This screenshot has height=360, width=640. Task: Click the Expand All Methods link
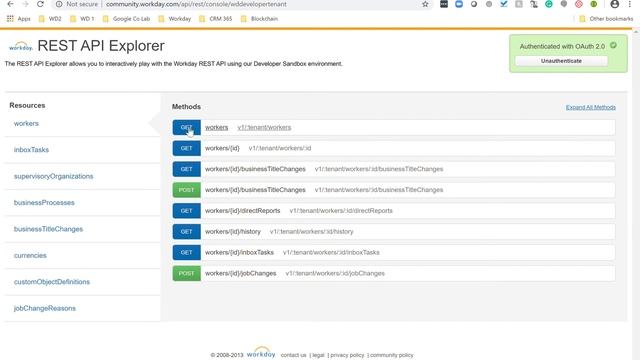pos(591,107)
